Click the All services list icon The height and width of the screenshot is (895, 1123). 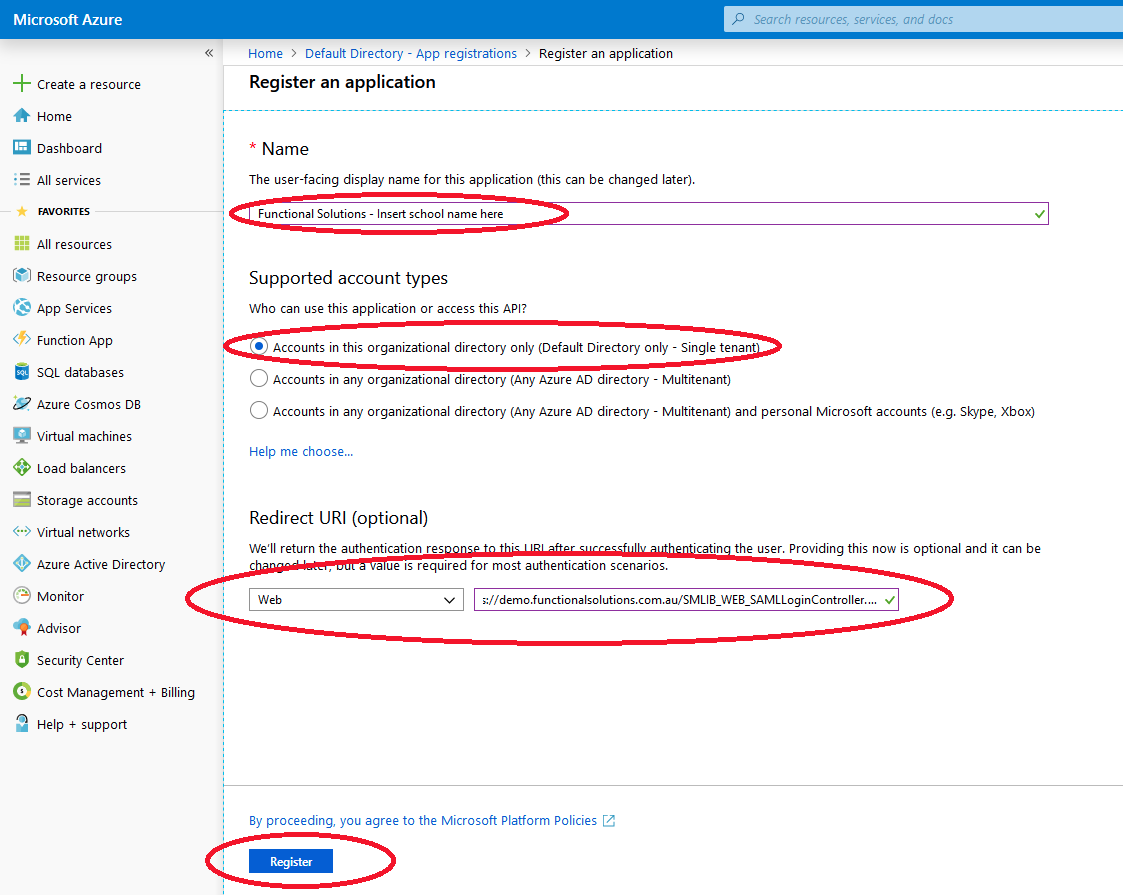22,180
